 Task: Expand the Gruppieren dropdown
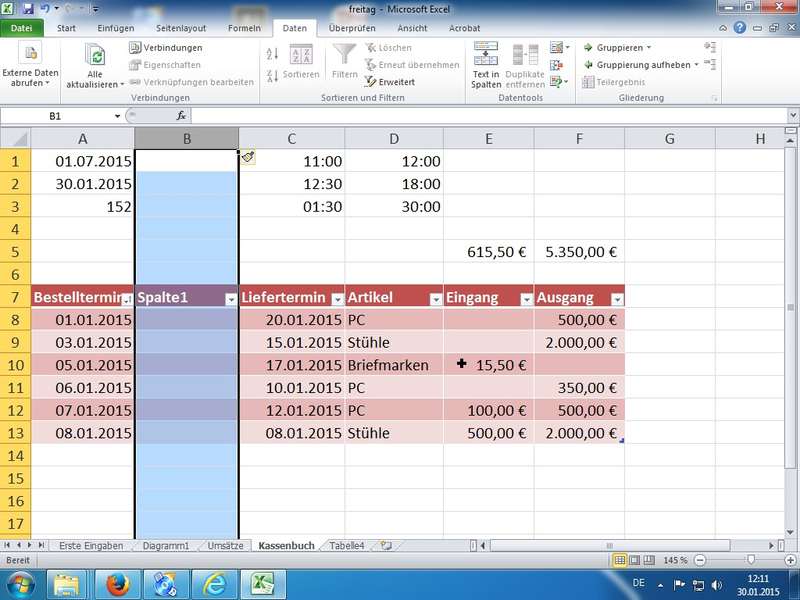coord(648,48)
